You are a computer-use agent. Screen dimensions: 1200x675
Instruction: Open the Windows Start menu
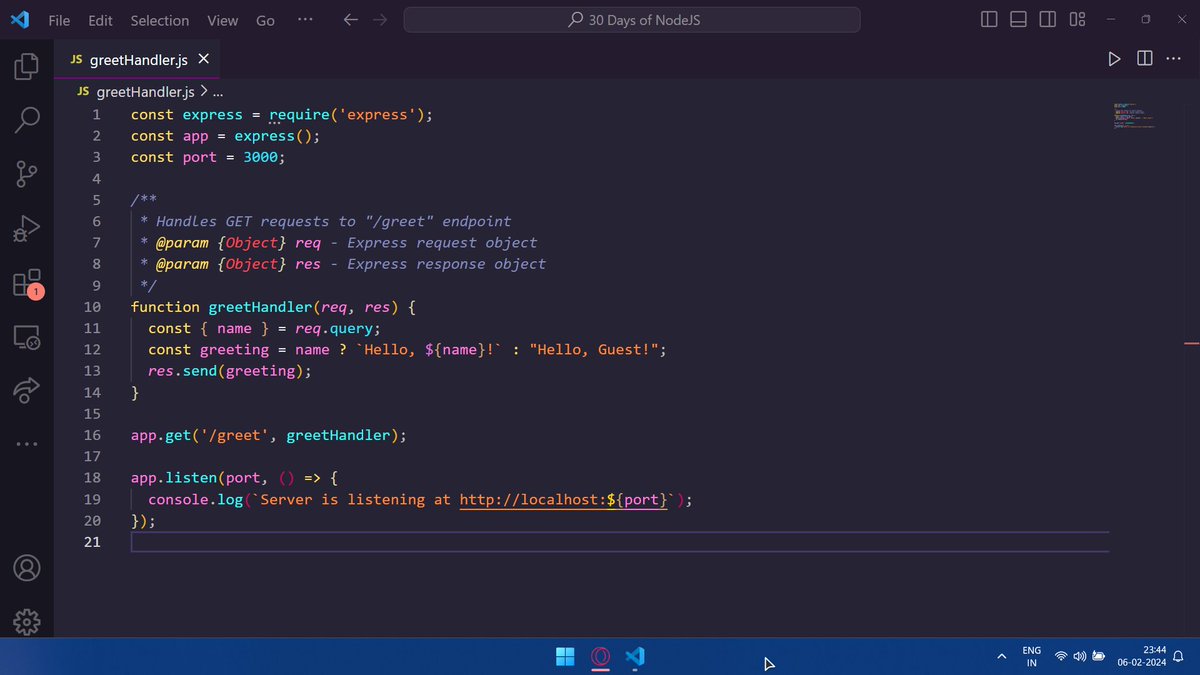565,657
